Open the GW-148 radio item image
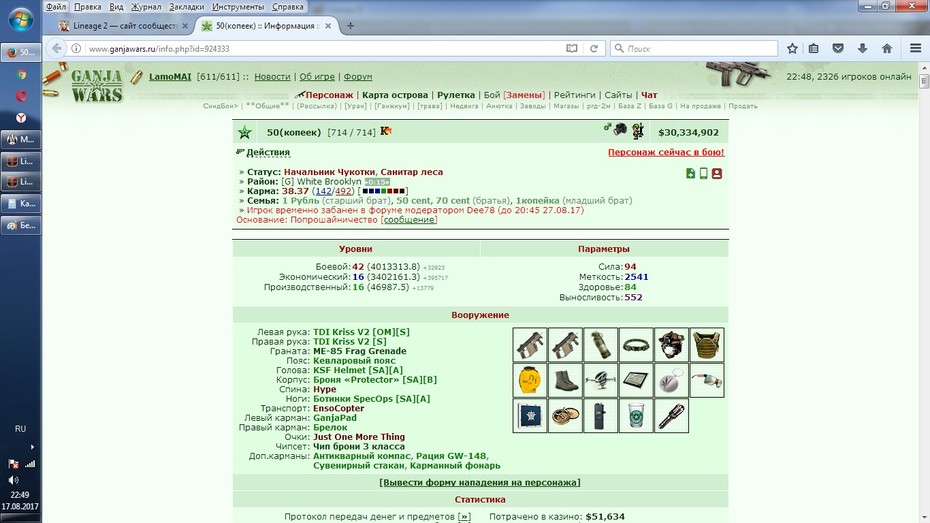 601,416
